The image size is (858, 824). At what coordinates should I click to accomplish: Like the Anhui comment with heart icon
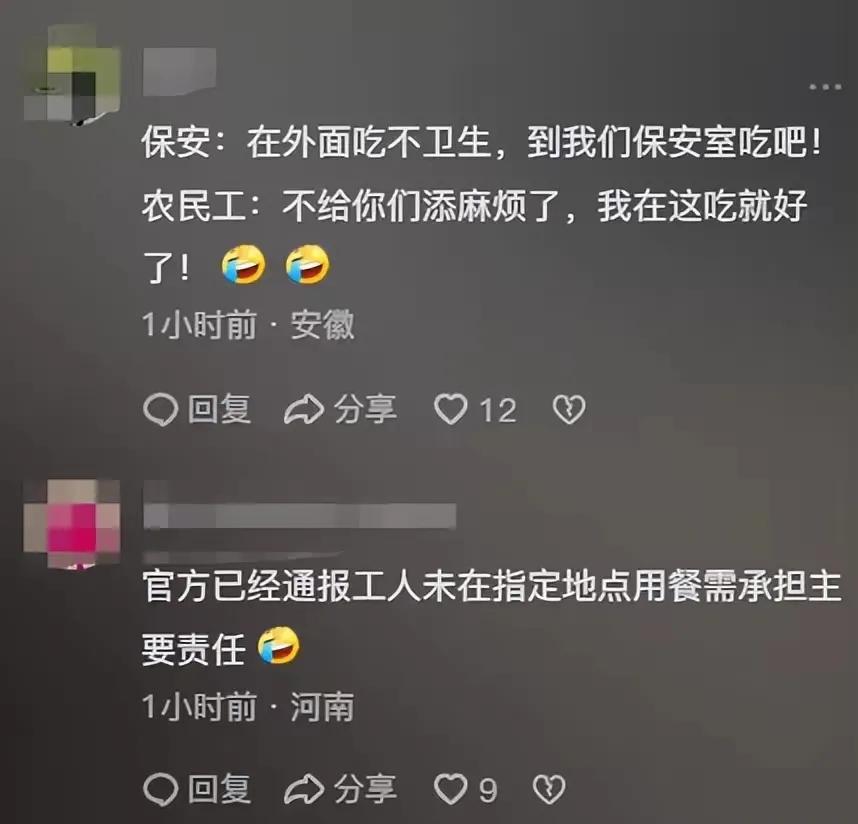pyautogui.click(x=450, y=410)
